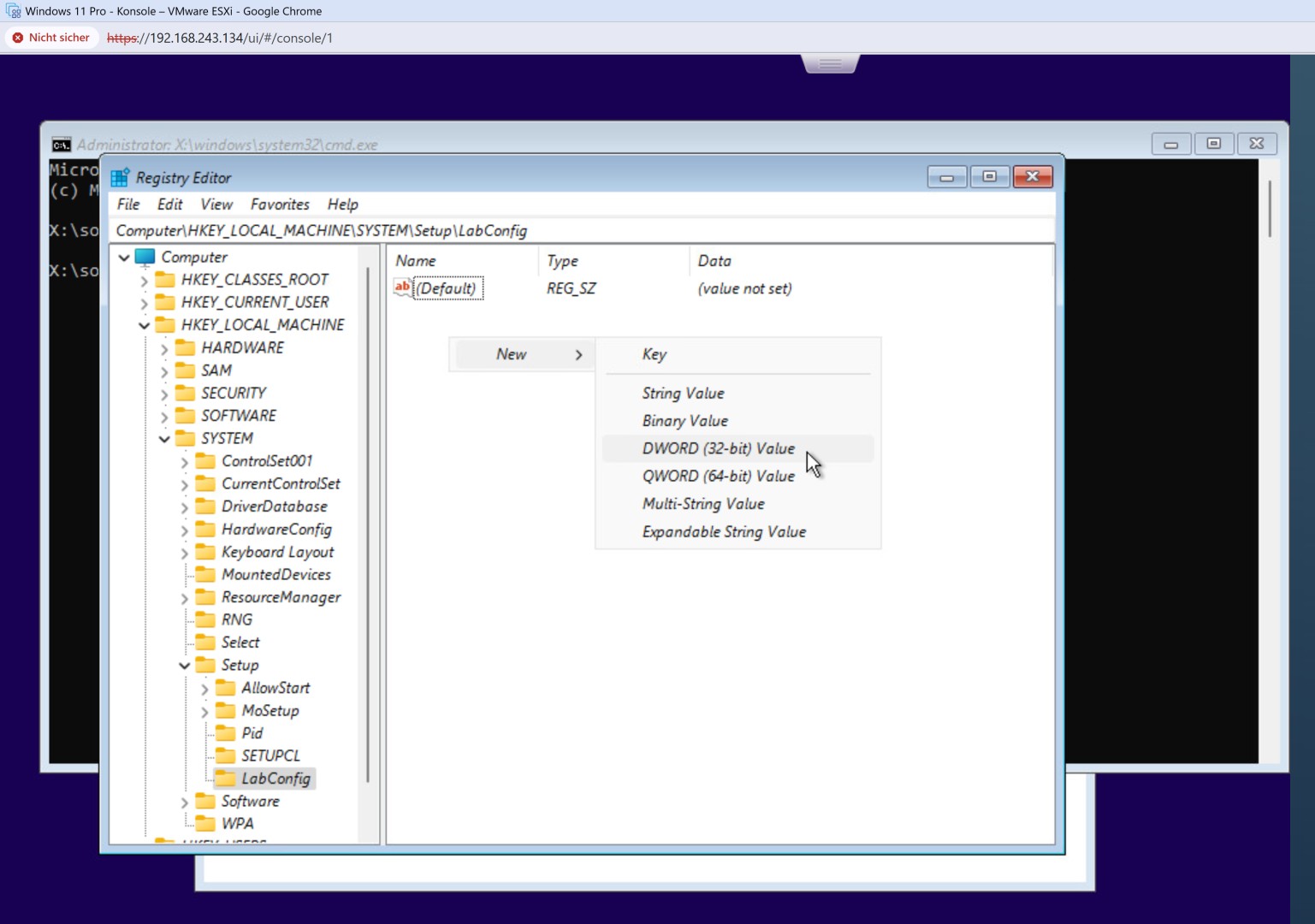The height and width of the screenshot is (924, 1315).
Task: Open the Help menu
Action: click(x=342, y=204)
